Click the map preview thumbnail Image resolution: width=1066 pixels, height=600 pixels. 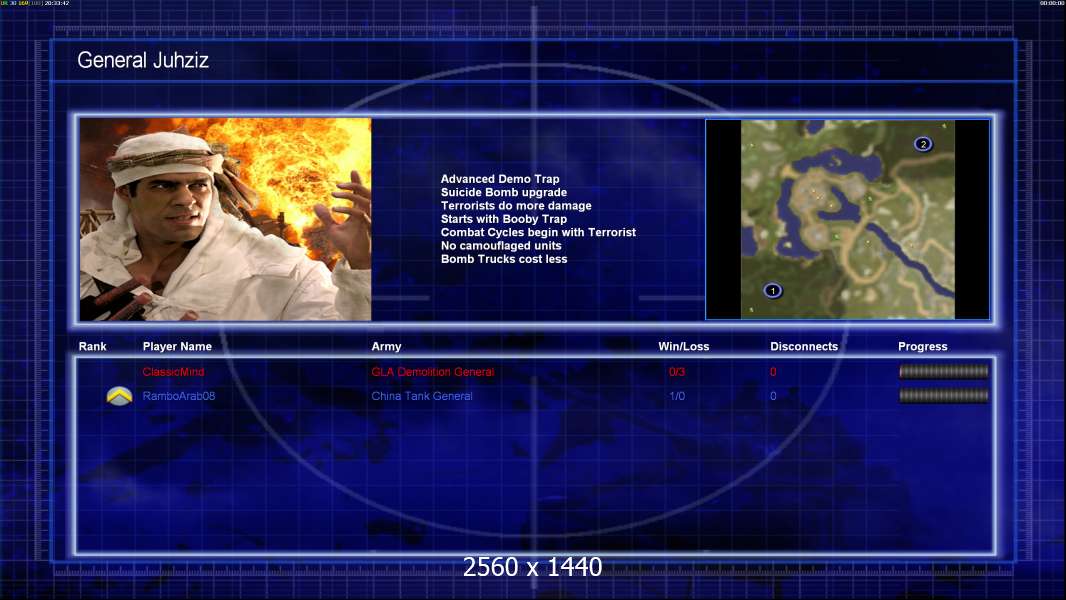(x=848, y=219)
